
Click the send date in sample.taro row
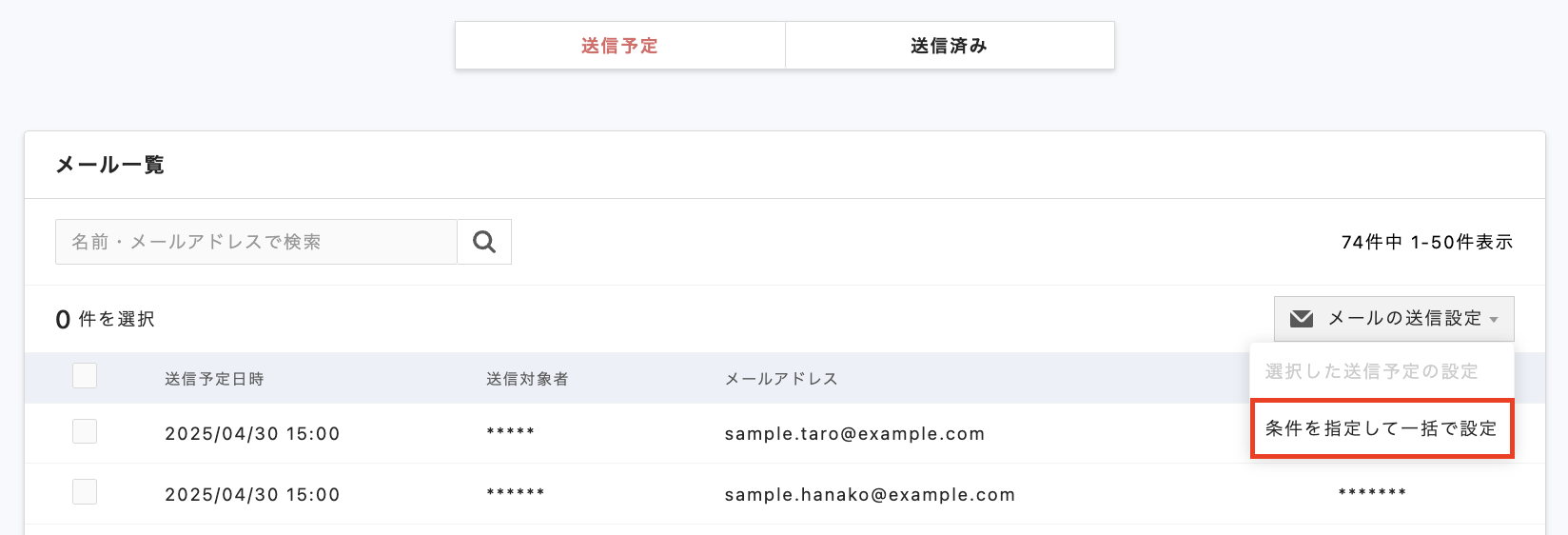tap(252, 434)
